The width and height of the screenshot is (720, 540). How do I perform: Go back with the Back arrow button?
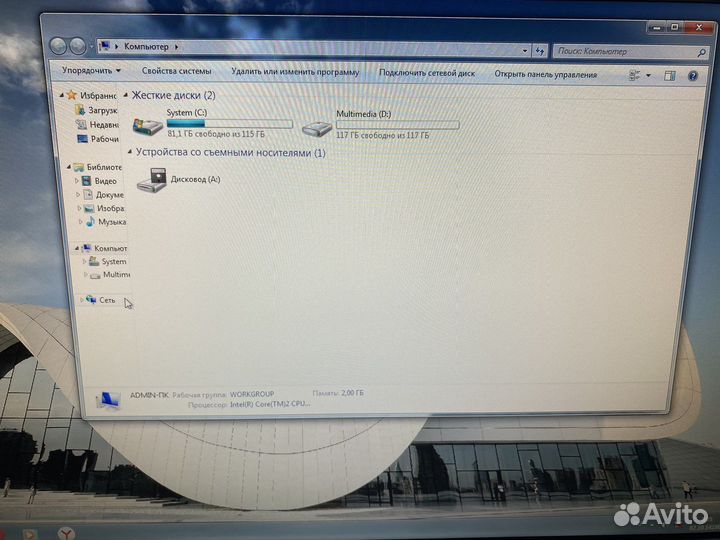[58, 45]
